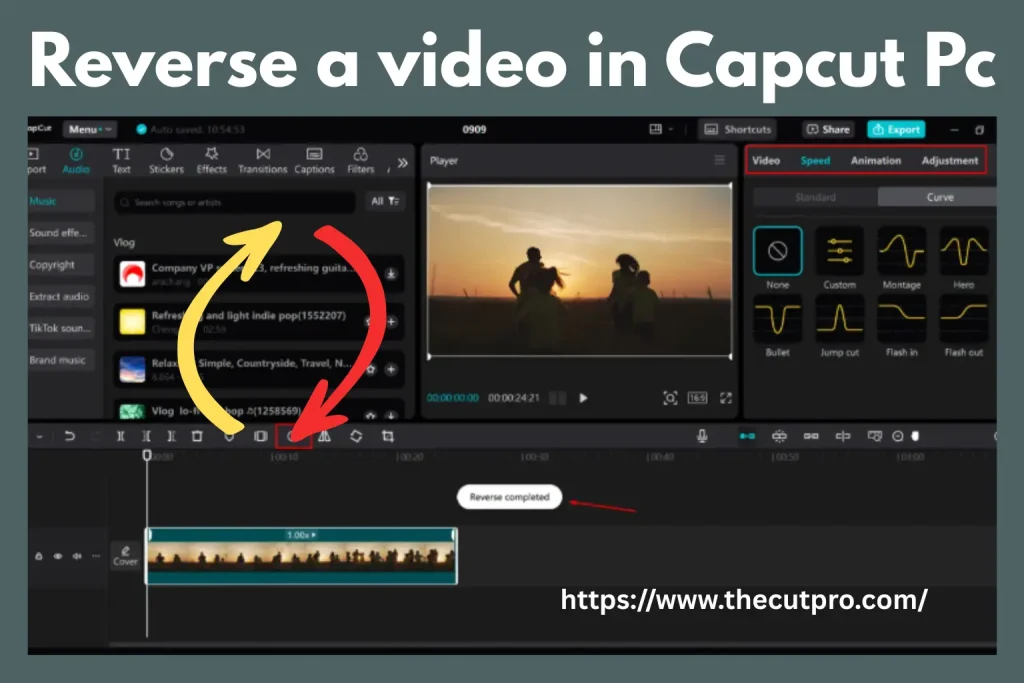Switch to the Speed tab
Viewport: 1024px width, 683px height.
(815, 160)
